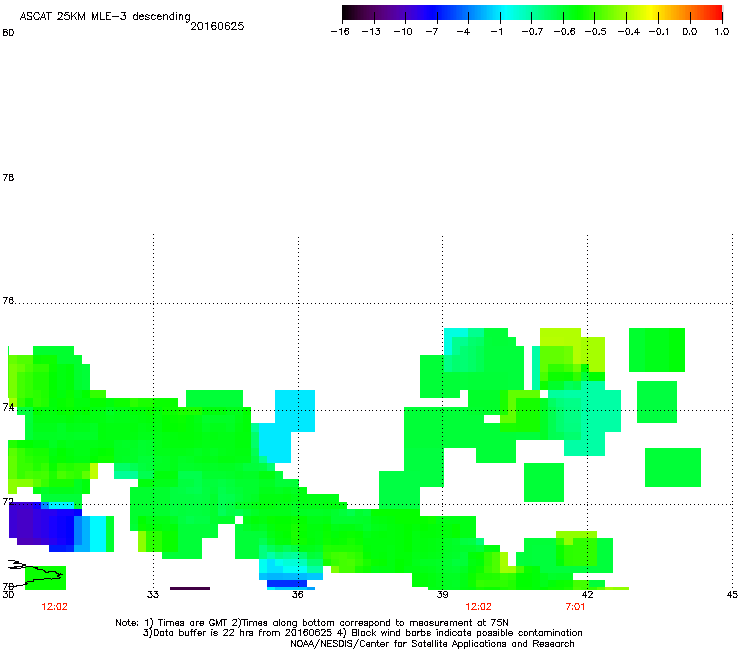Click the latitude label 74
Screen dimensions: 740x650
coord(8,407)
